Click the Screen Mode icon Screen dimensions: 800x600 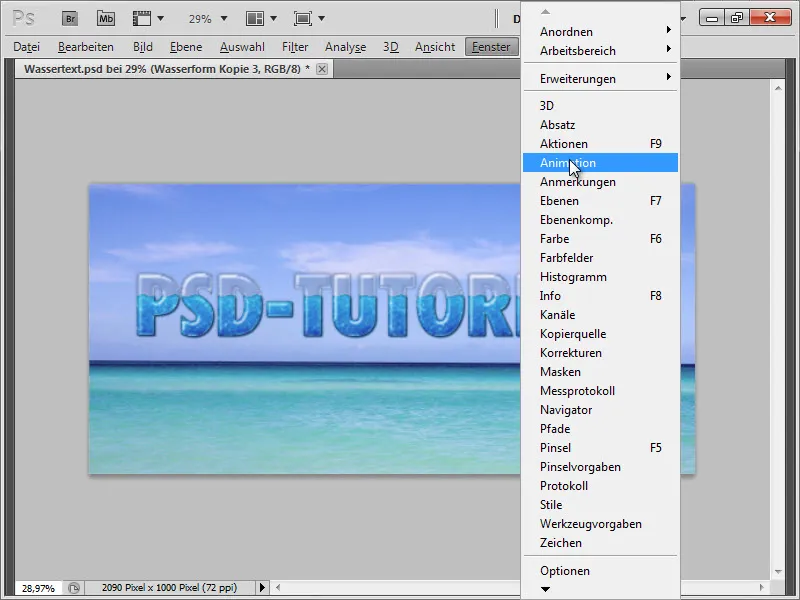click(x=303, y=19)
